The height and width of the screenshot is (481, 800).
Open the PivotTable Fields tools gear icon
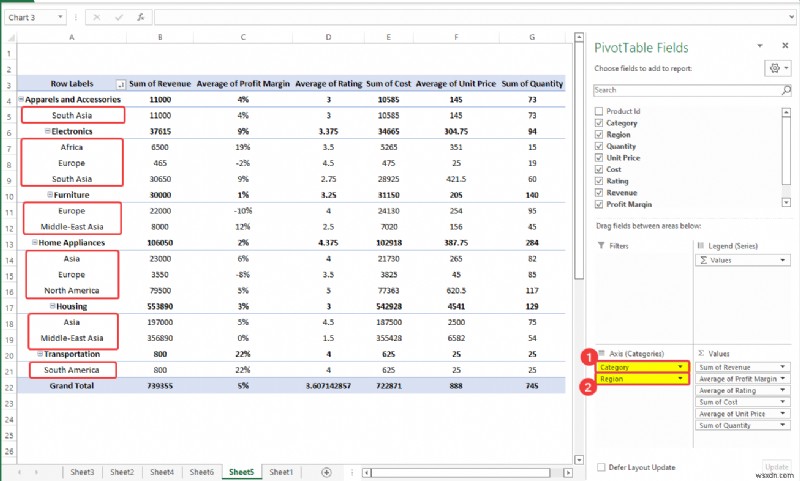click(778, 68)
